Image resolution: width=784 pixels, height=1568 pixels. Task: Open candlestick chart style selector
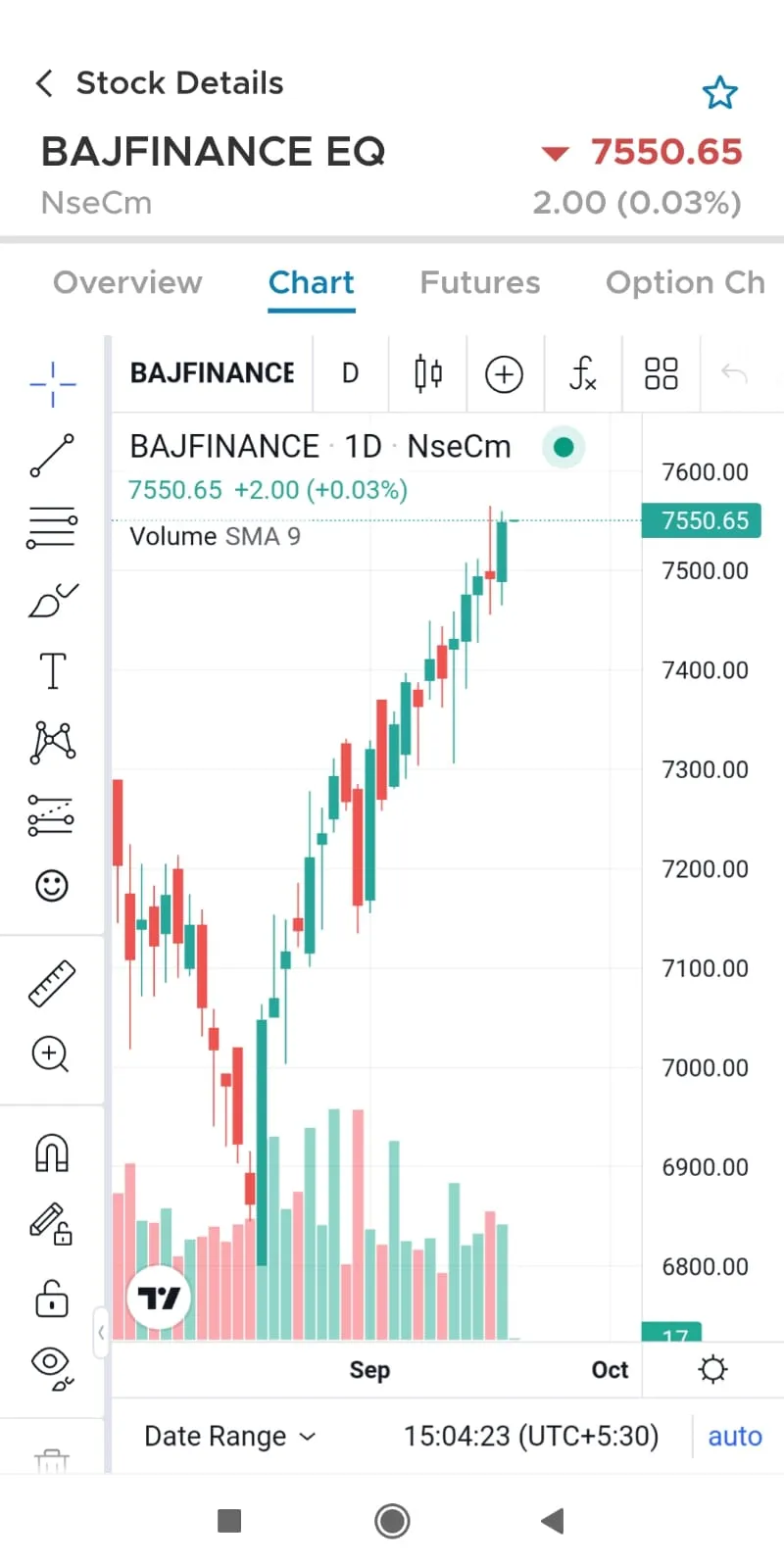pyautogui.click(x=428, y=373)
